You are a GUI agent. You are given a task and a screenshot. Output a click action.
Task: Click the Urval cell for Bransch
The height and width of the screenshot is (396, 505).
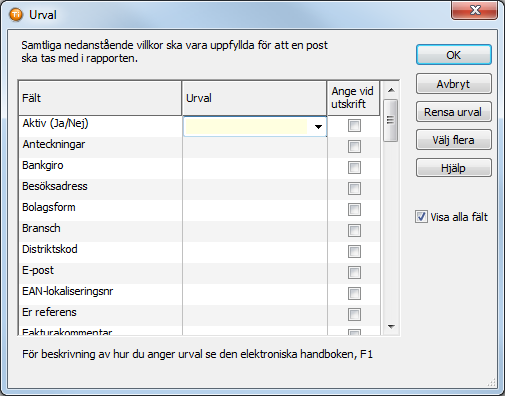pyautogui.click(x=255, y=231)
